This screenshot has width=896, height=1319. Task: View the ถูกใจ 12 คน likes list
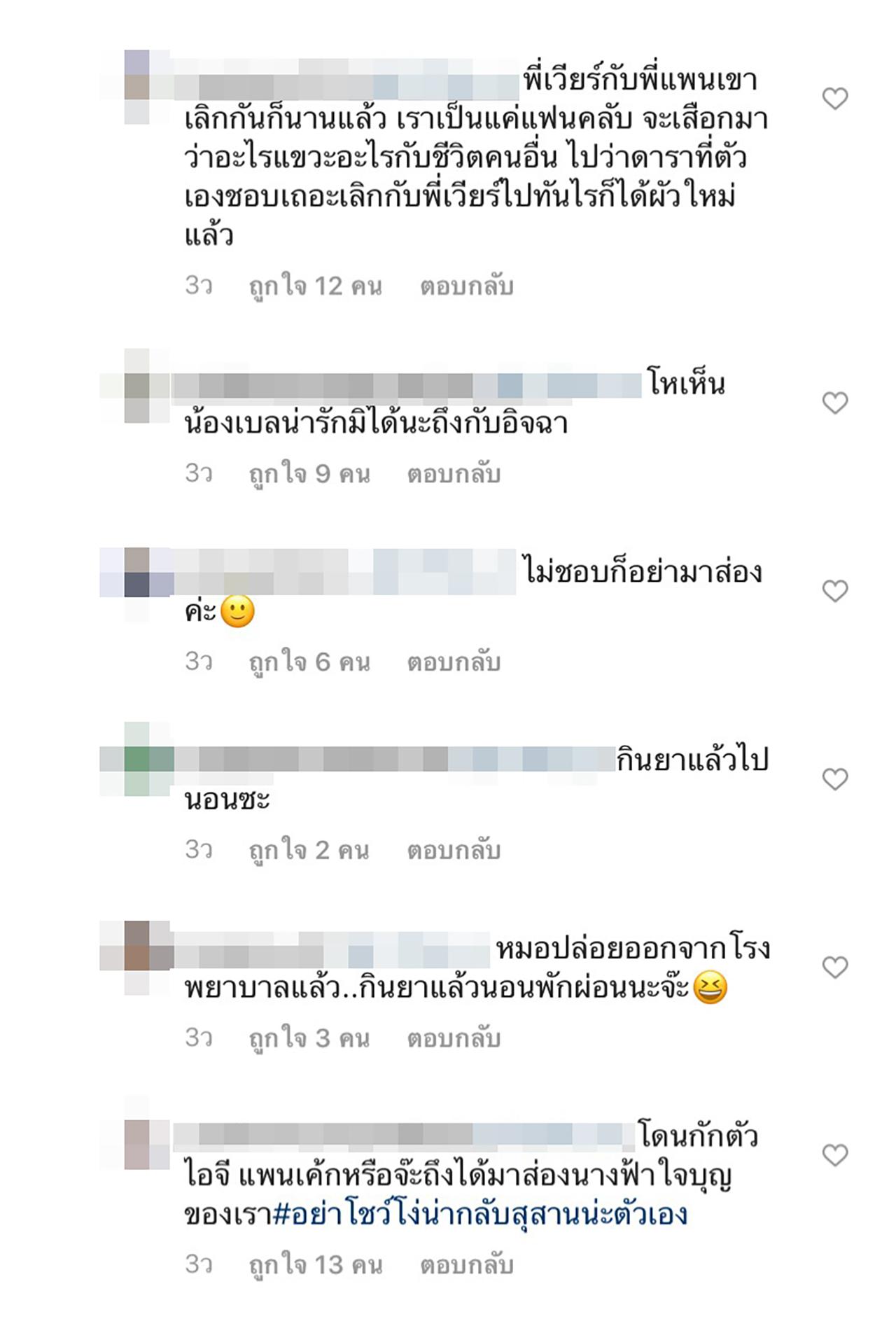(x=316, y=286)
